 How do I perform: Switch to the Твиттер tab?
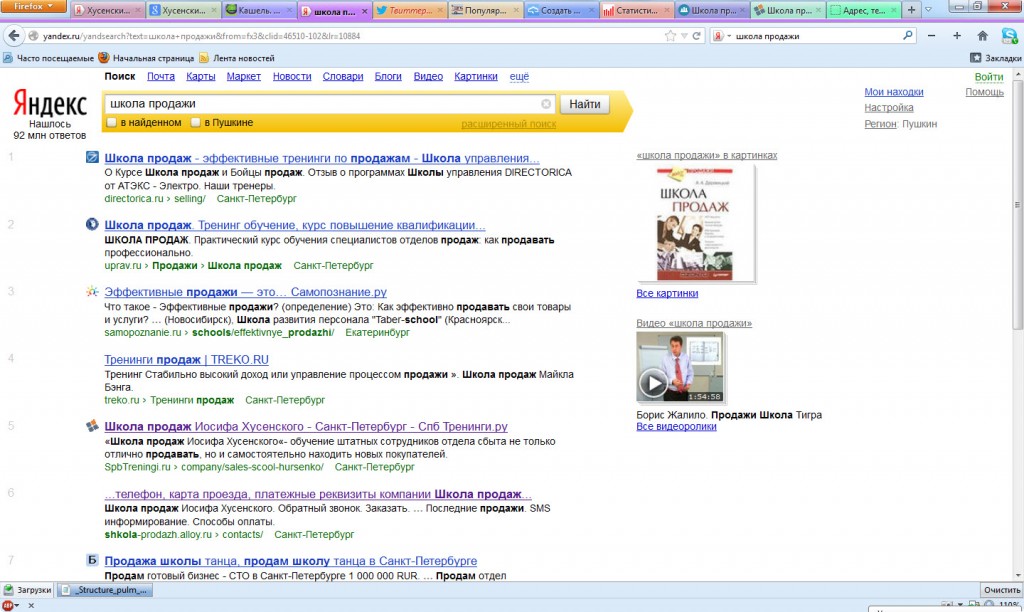(411, 10)
